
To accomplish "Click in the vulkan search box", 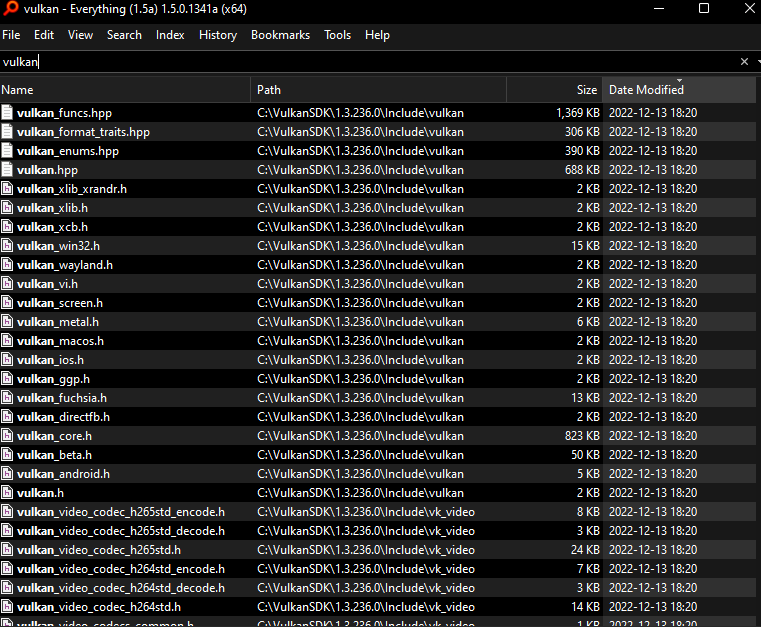I will pos(369,62).
